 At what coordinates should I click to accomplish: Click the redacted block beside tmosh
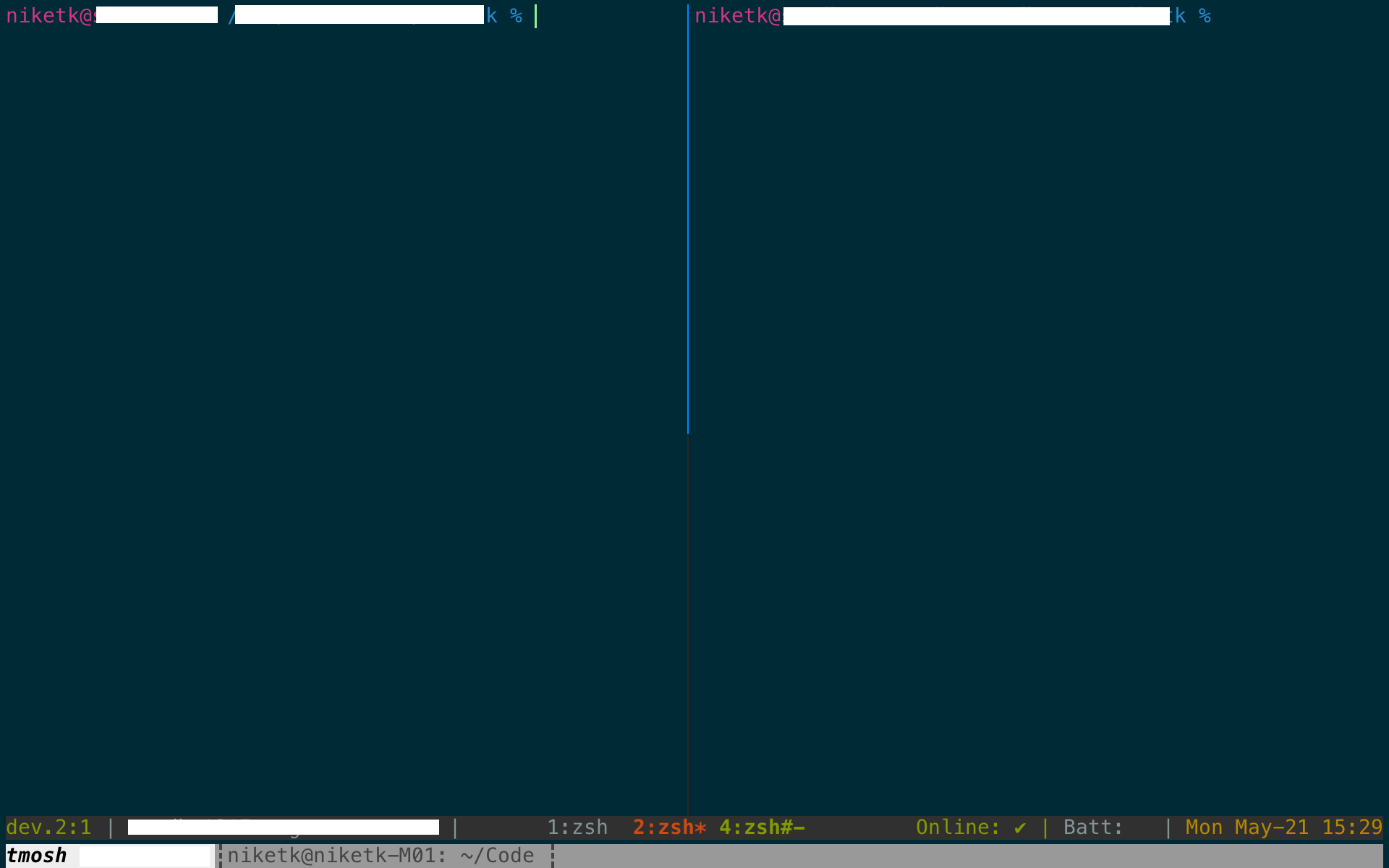(x=143, y=855)
